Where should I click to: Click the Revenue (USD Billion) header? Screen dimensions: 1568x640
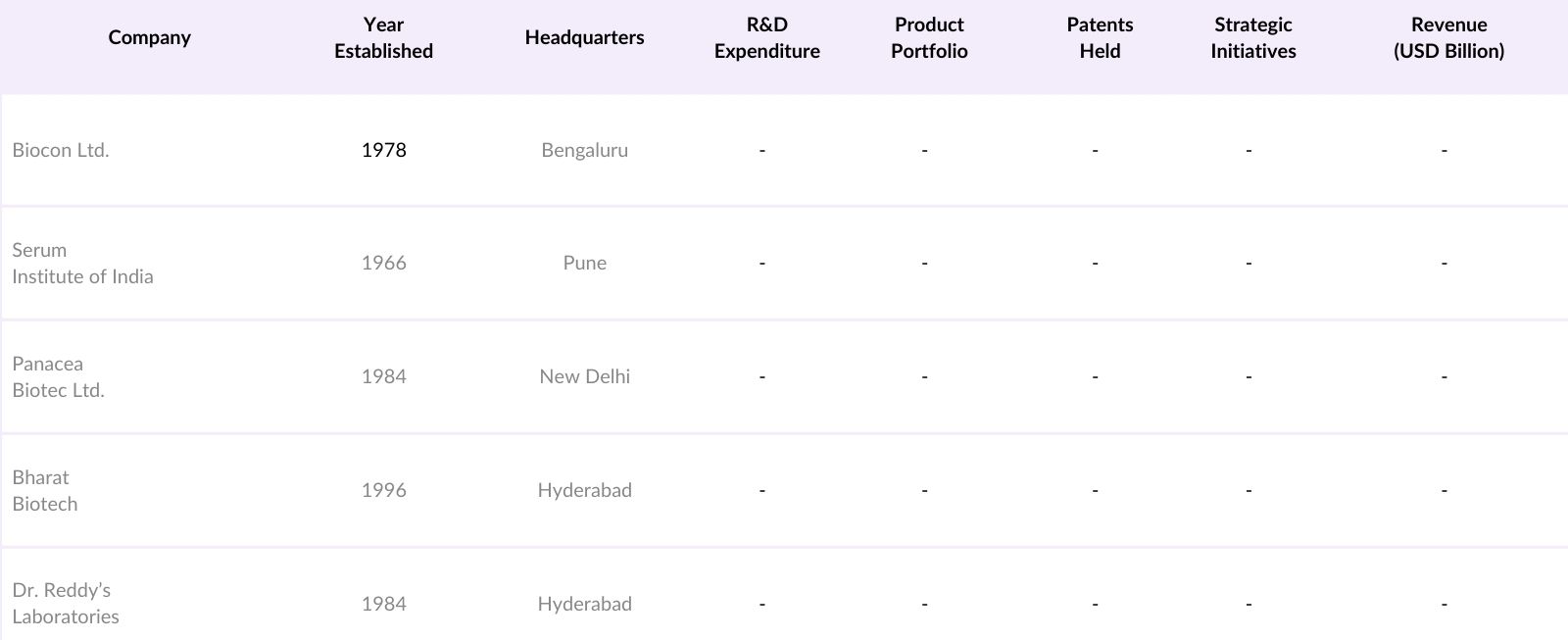[1448, 37]
